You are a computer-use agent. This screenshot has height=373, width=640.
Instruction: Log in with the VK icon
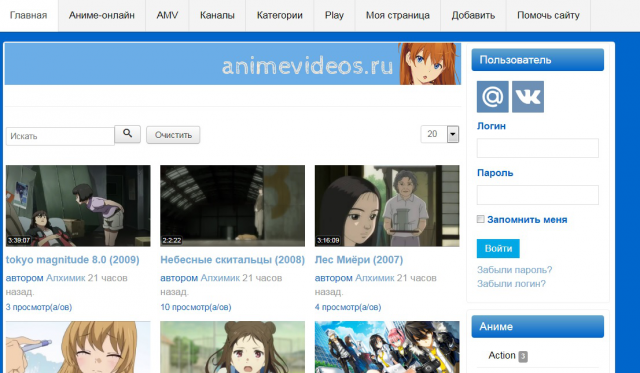click(x=528, y=97)
